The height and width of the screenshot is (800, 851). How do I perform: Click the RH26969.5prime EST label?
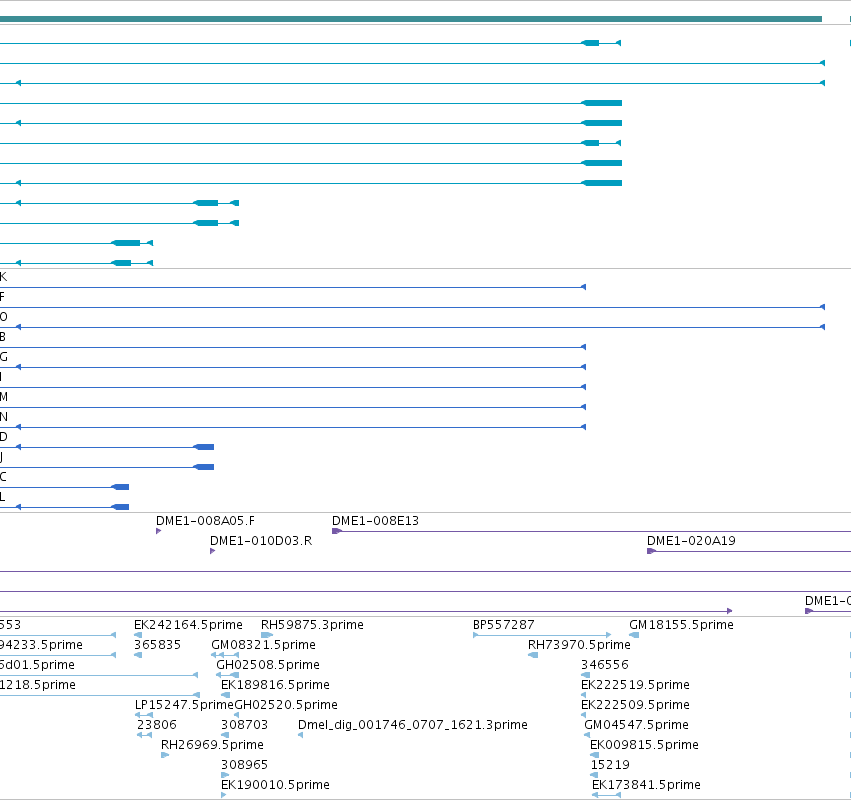[212, 745]
